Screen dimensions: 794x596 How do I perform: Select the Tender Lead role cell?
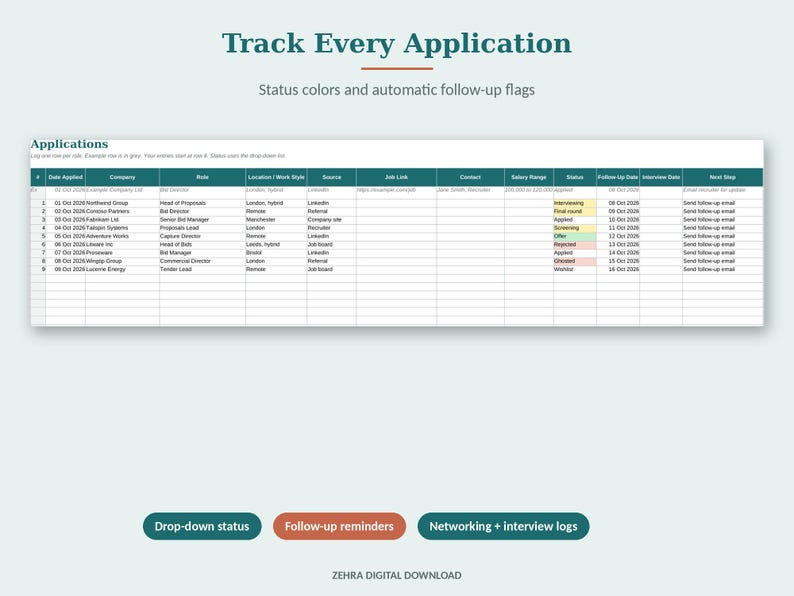[x=203, y=269]
